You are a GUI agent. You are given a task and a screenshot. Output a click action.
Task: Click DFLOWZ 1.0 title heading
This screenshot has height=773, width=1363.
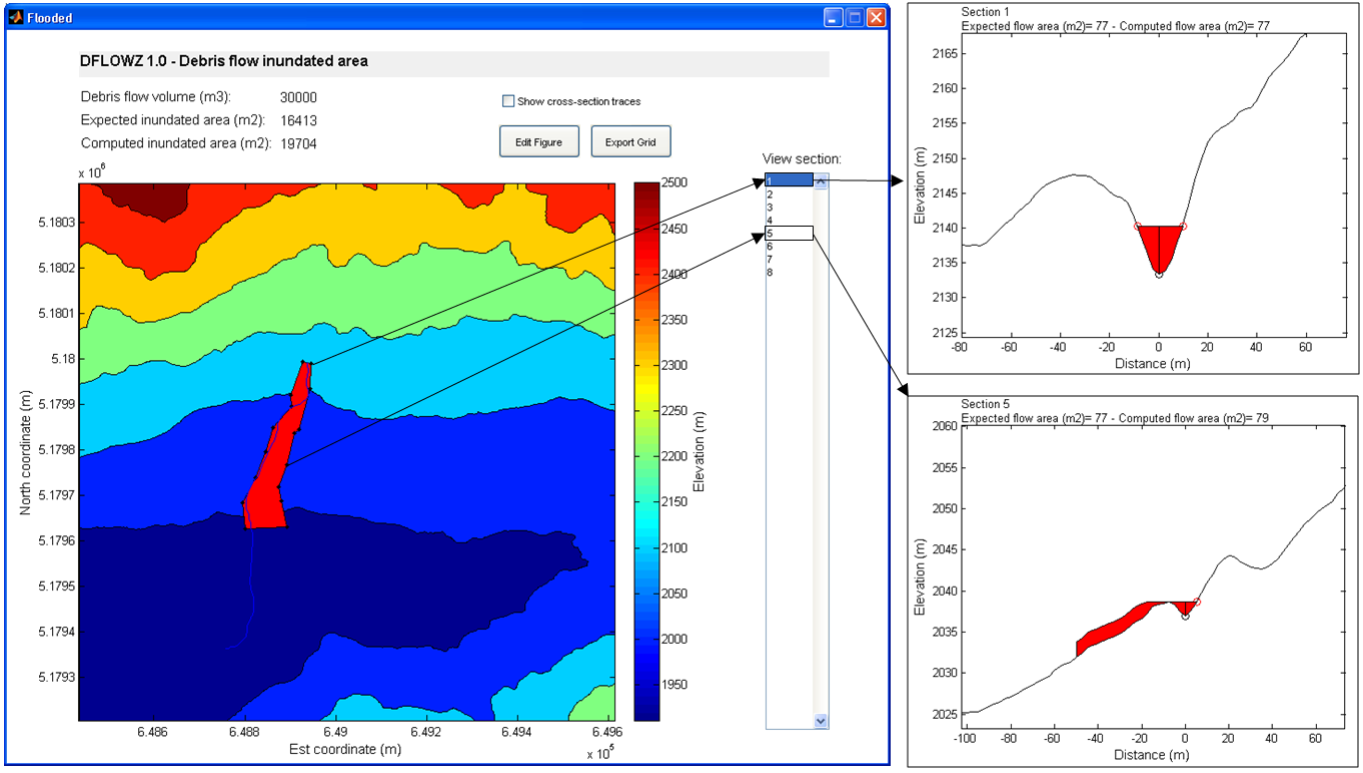(224, 61)
